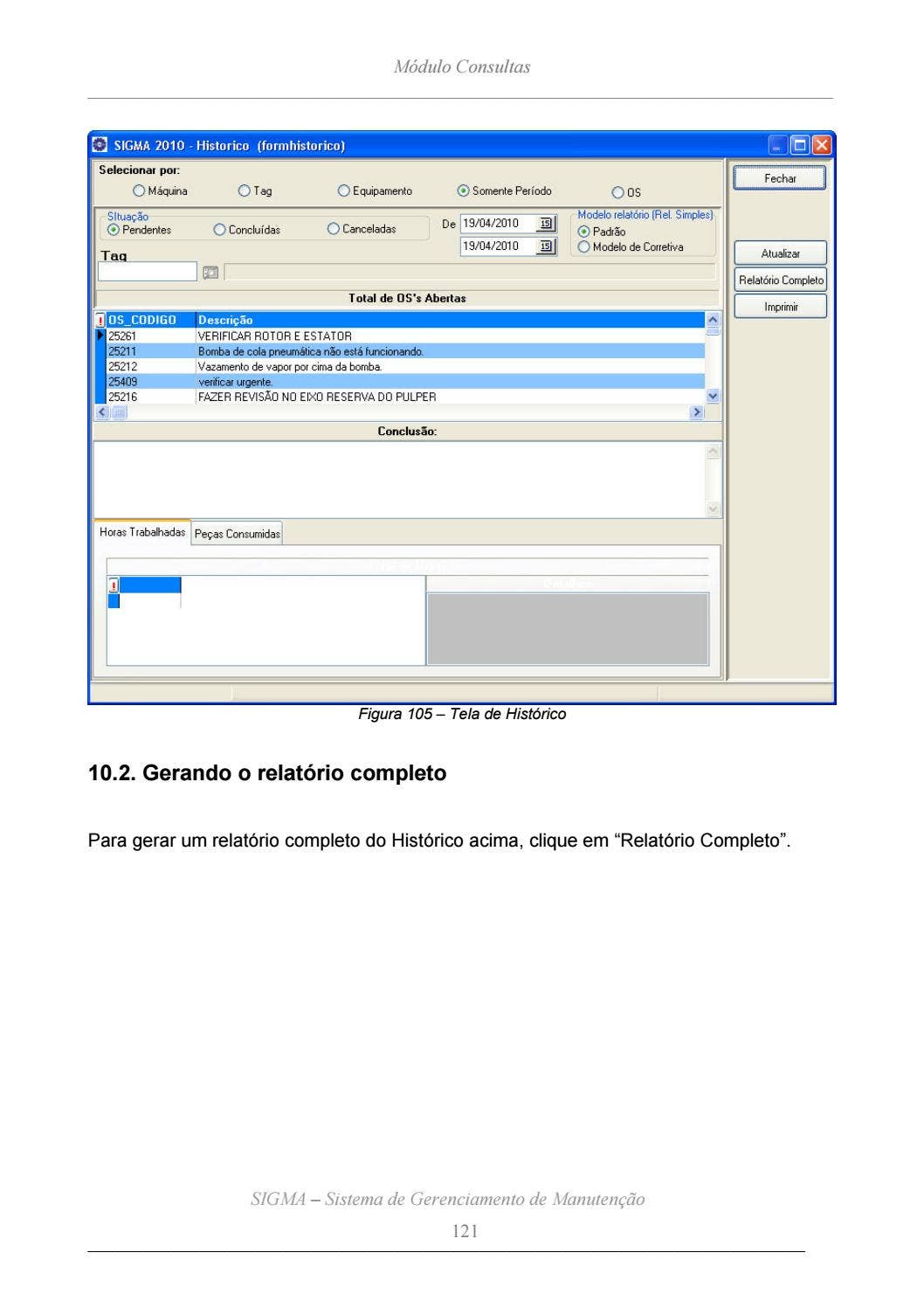Click the exclamation indicator on the OS_CODIGO header
The image size is (924, 1308).
point(100,320)
